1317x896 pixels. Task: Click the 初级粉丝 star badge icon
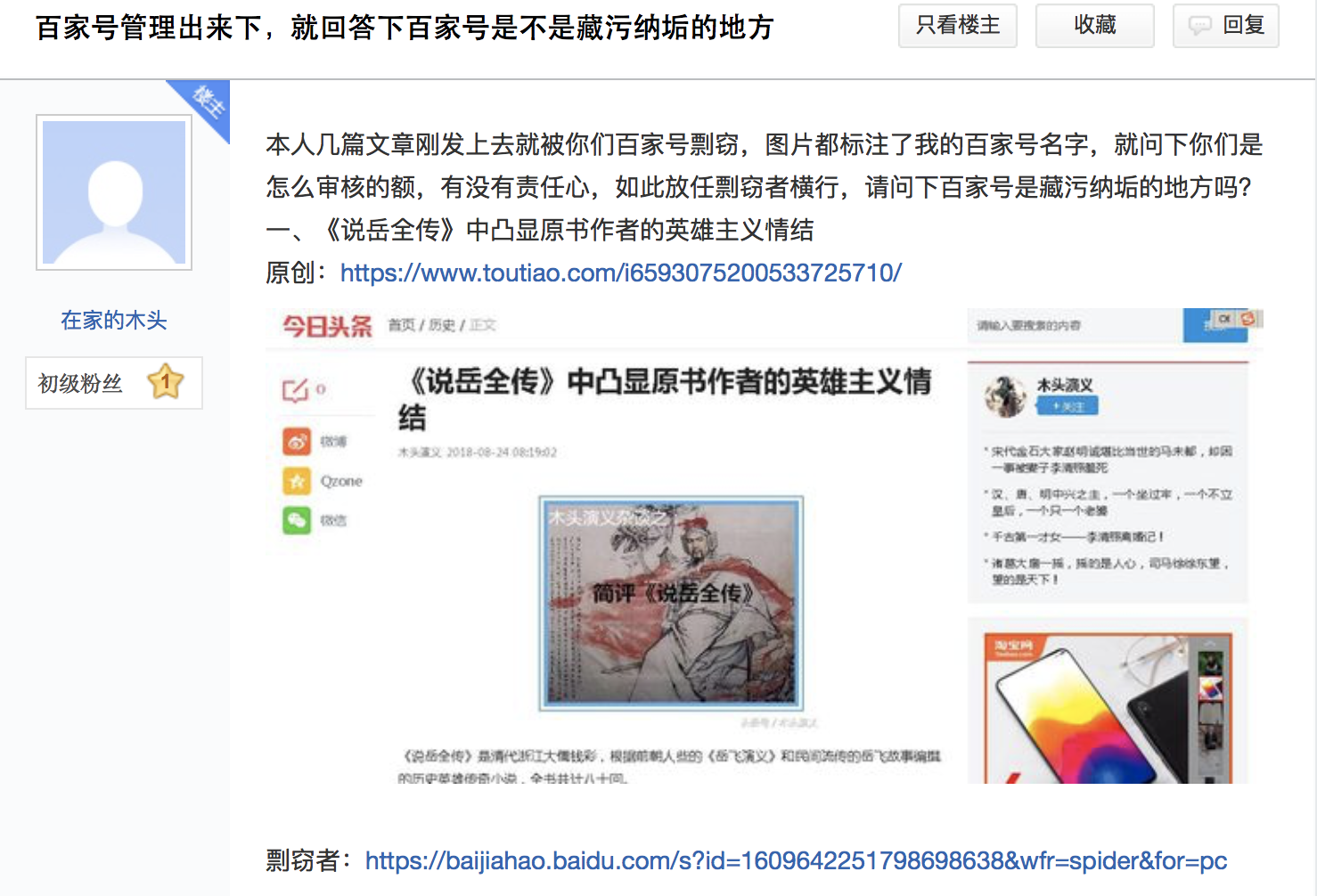point(165,382)
